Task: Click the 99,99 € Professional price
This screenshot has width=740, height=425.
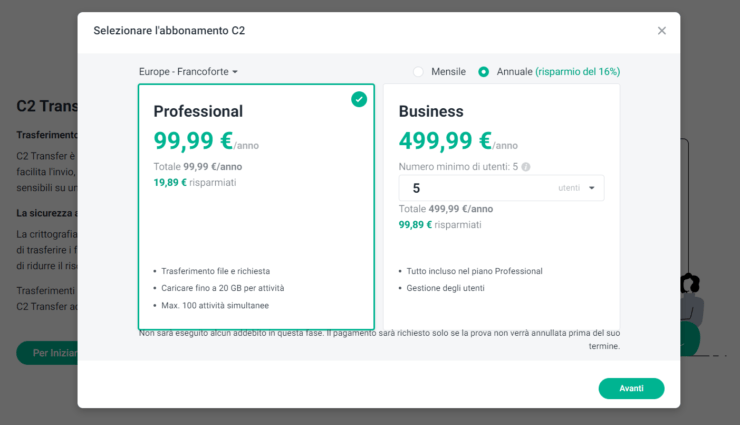Action: (x=192, y=141)
